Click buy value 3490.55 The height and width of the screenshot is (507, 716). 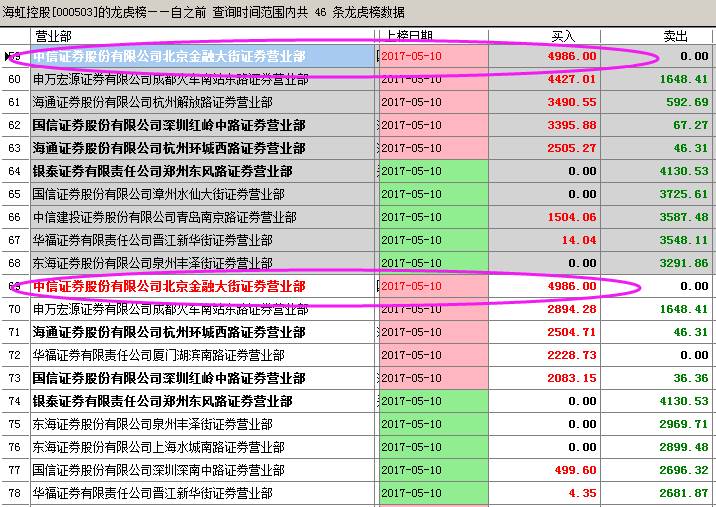pos(572,102)
